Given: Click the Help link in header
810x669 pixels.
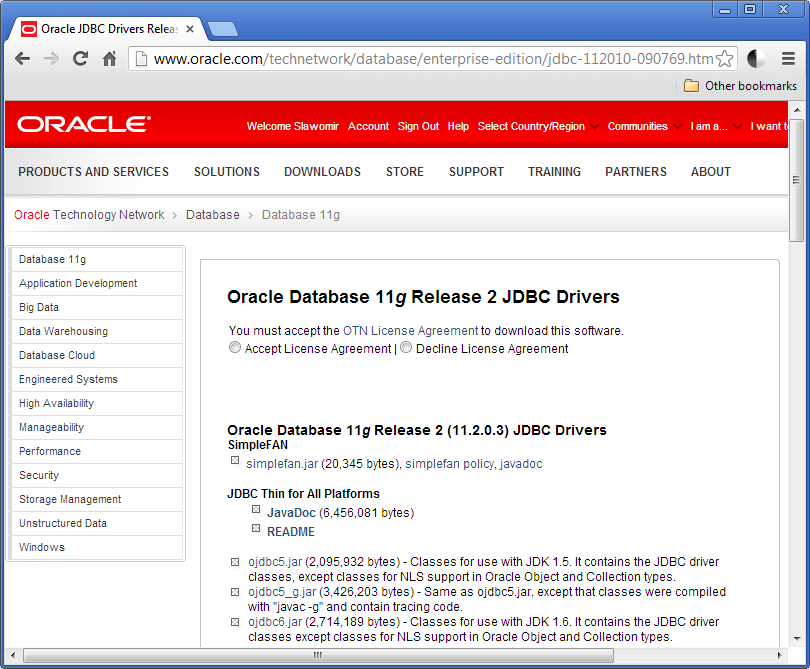Looking at the screenshot, I should tap(458, 126).
